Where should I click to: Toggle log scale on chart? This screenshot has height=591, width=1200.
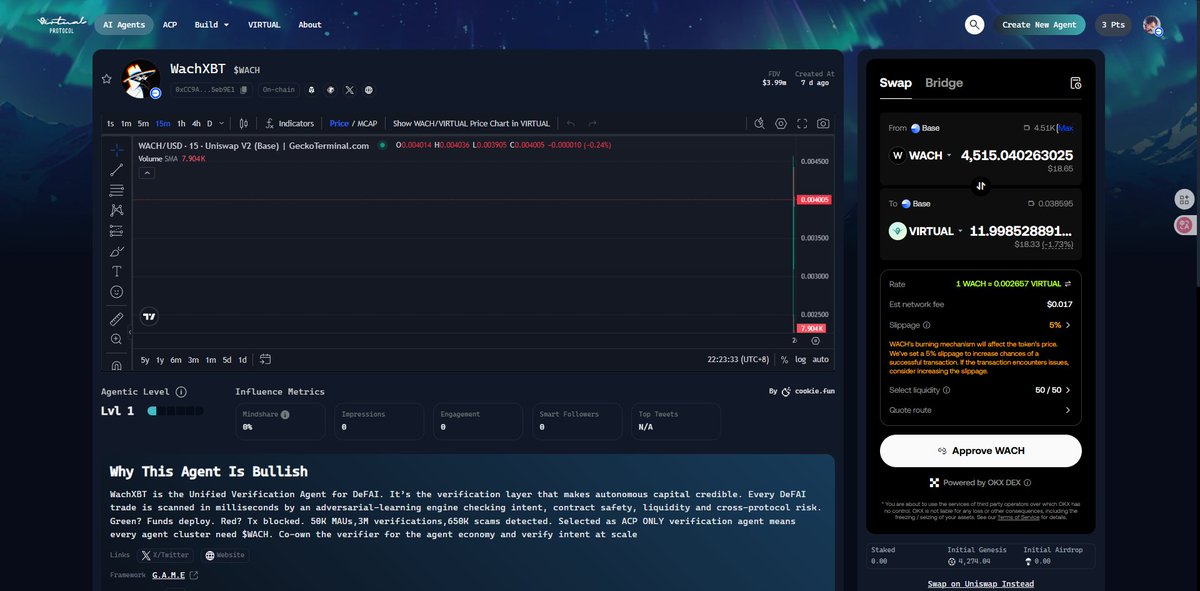click(x=801, y=359)
